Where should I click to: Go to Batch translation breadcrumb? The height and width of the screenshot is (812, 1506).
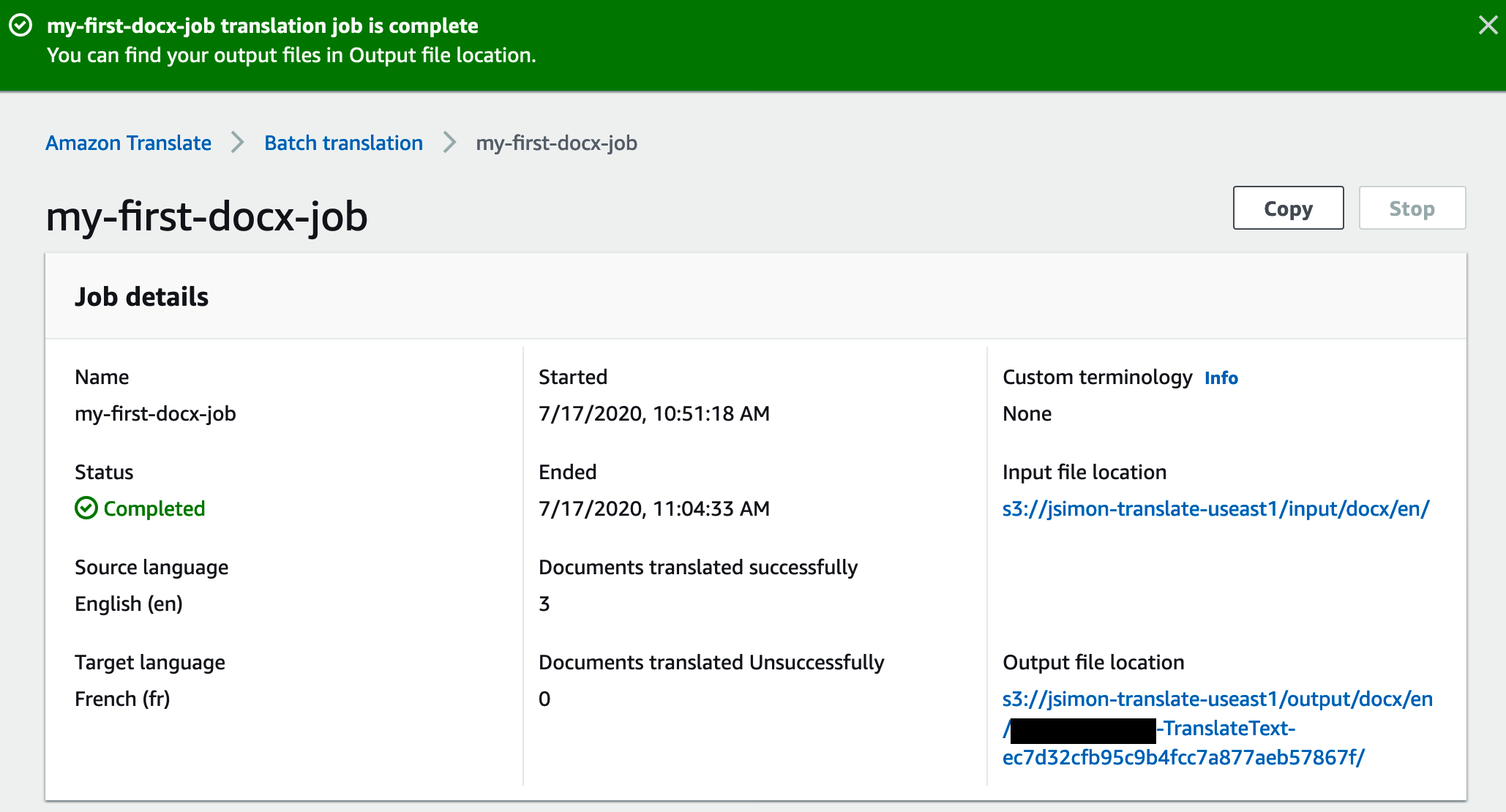coord(343,143)
